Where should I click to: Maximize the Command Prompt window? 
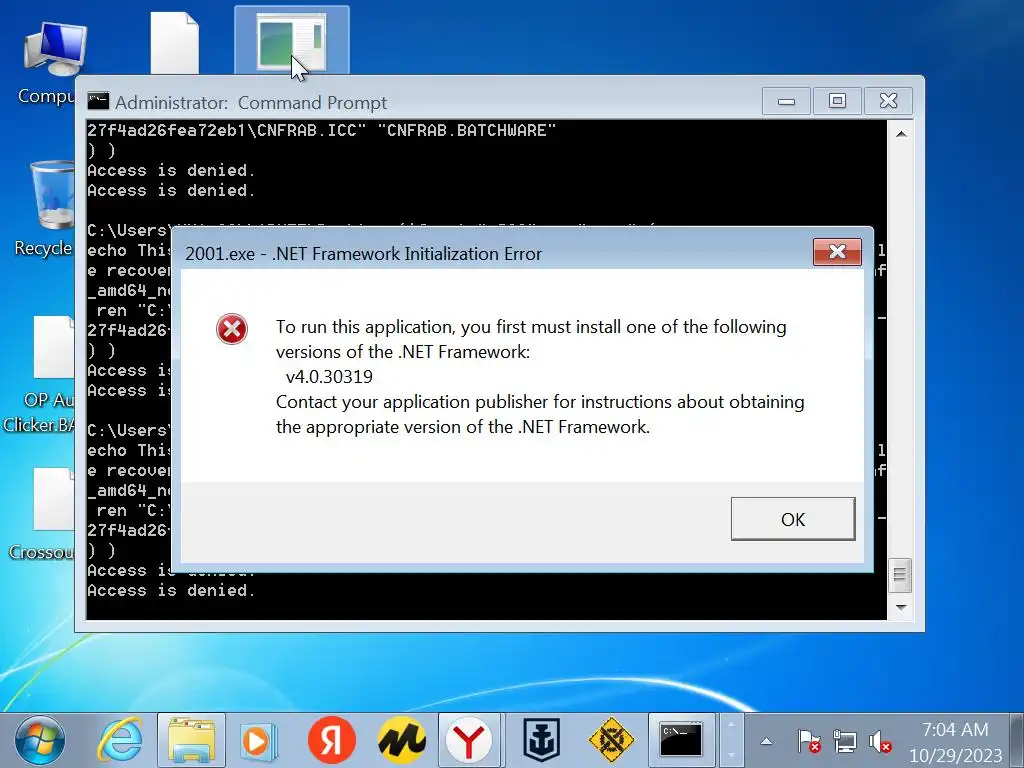pos(837,101)
